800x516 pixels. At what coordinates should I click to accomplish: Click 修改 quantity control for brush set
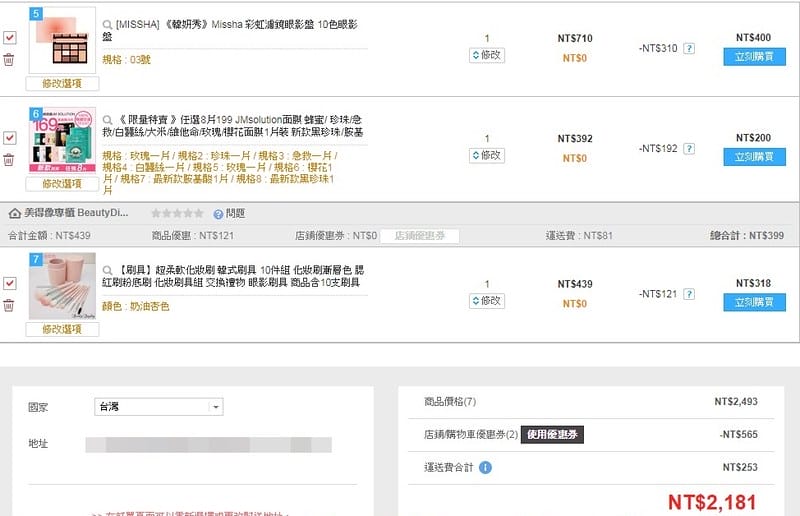pyautogui.click(x=486, y=300)
